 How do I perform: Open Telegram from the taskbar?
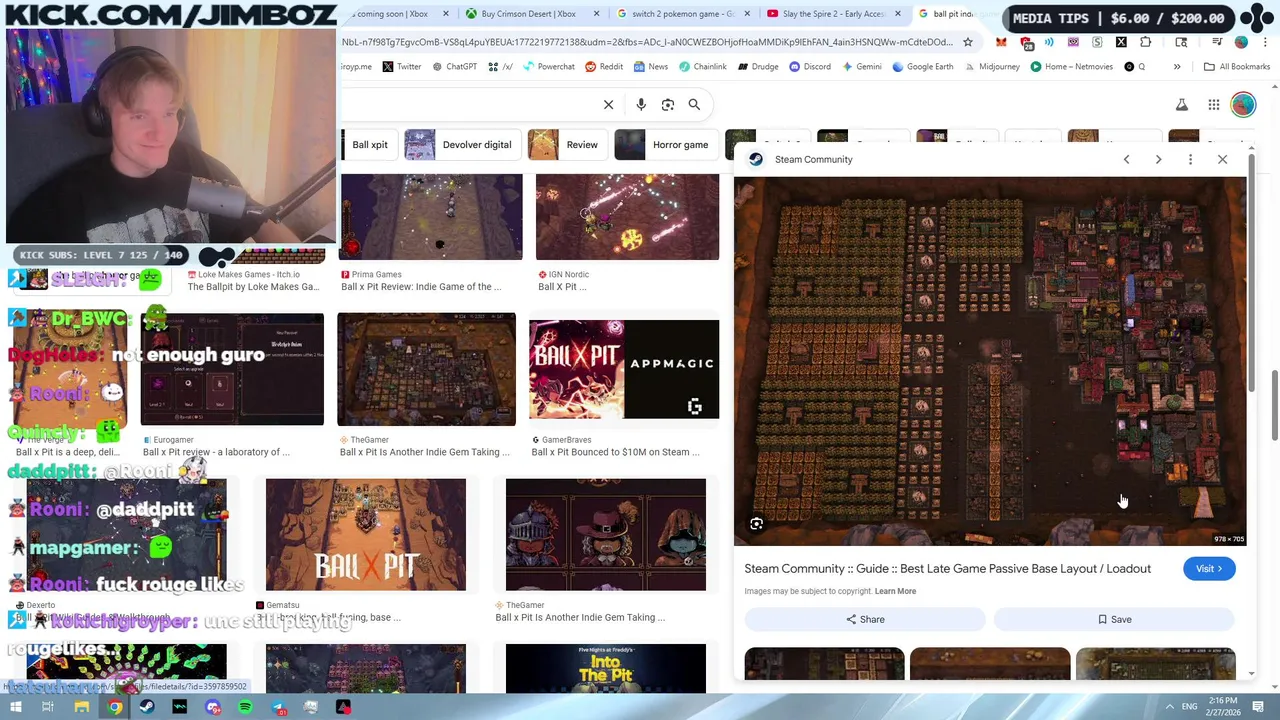(x=278, y=707)
